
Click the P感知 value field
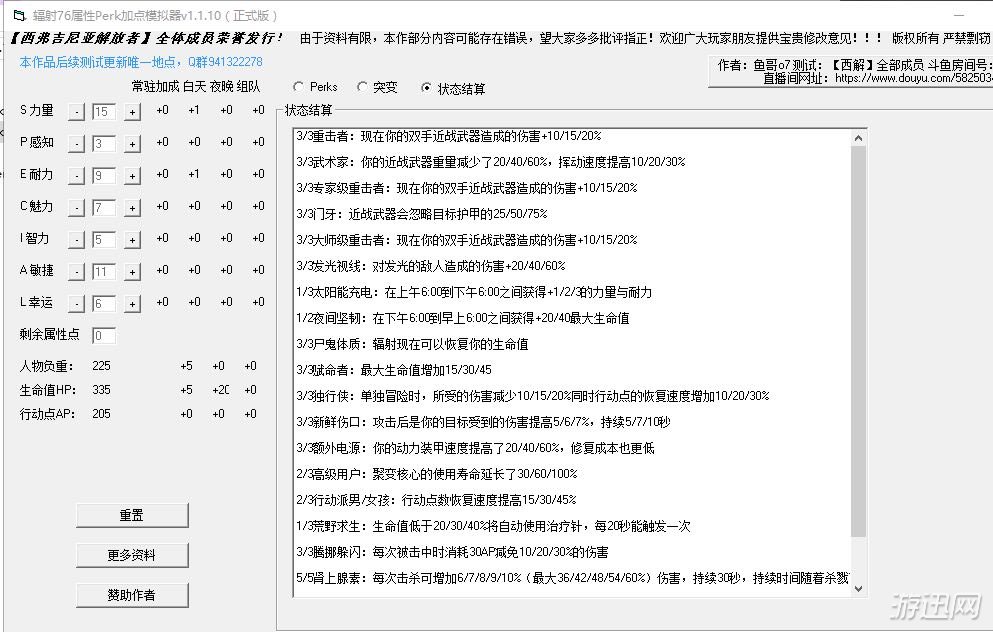104,144
